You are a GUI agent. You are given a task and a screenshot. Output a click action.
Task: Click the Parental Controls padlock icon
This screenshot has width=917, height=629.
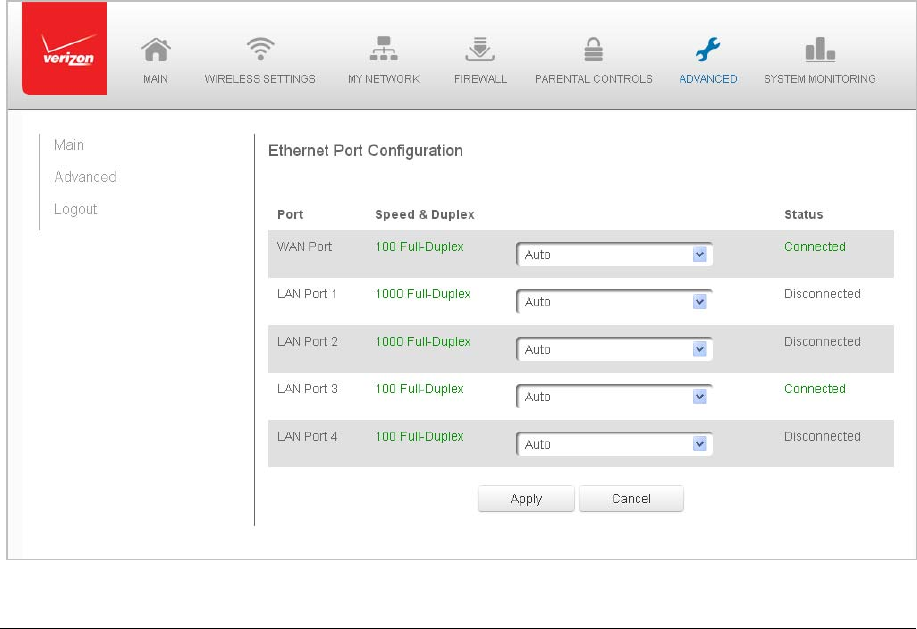coord(594,49)
